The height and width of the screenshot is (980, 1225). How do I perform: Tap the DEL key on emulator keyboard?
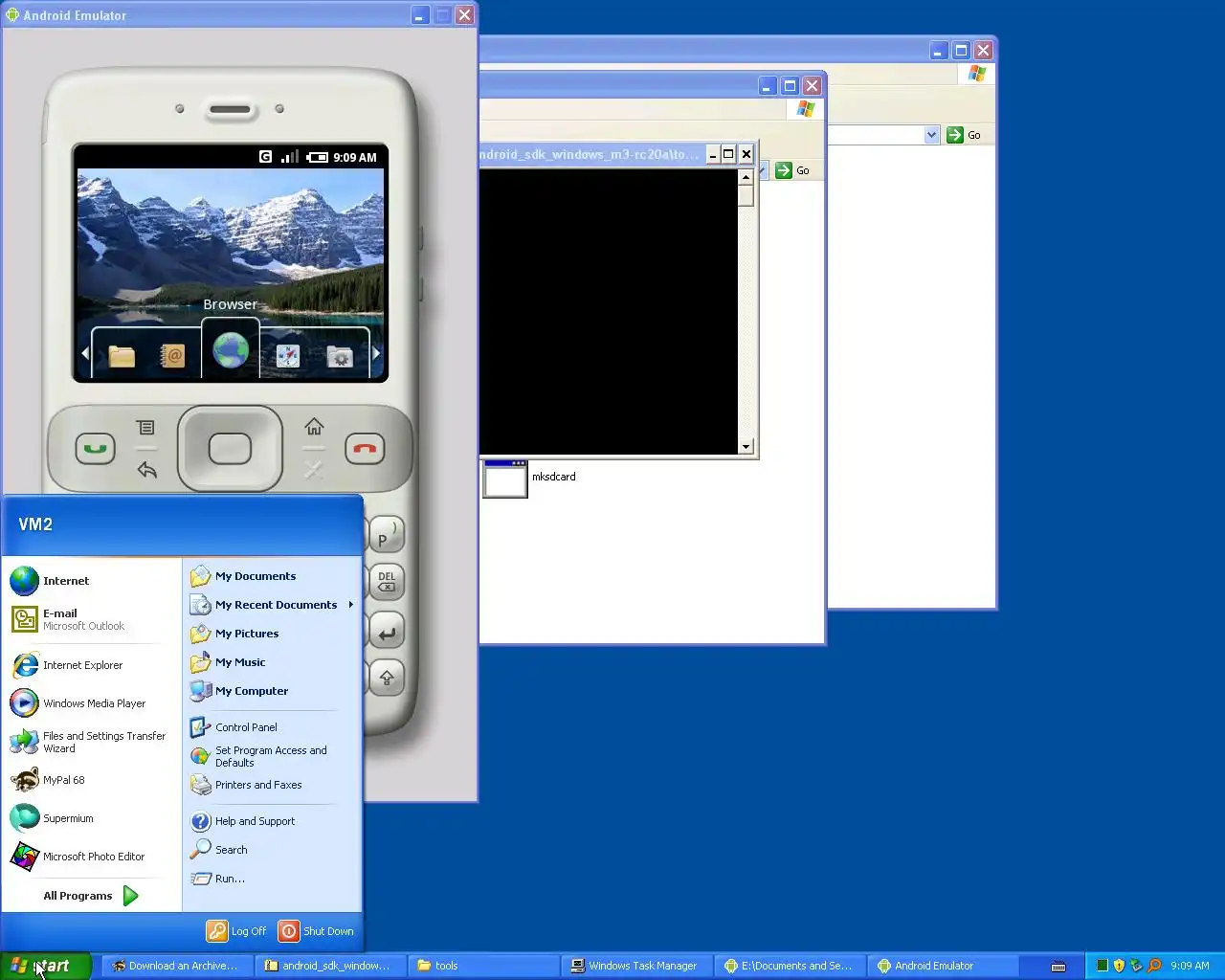(387, 582)
